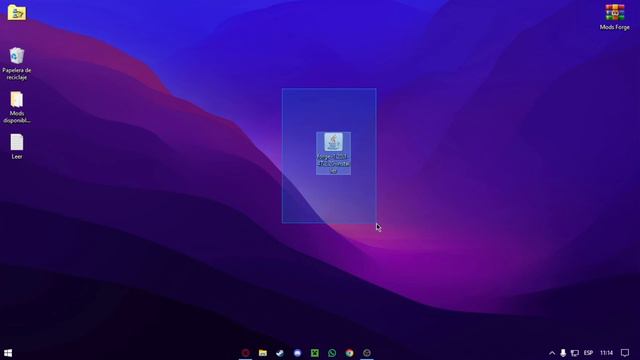Image resolution: width=640 pixels, height=360 pixels.
Task: Select the unnamed folder icon at top-left
Action: pyautogui.click(x=17, y=13)
